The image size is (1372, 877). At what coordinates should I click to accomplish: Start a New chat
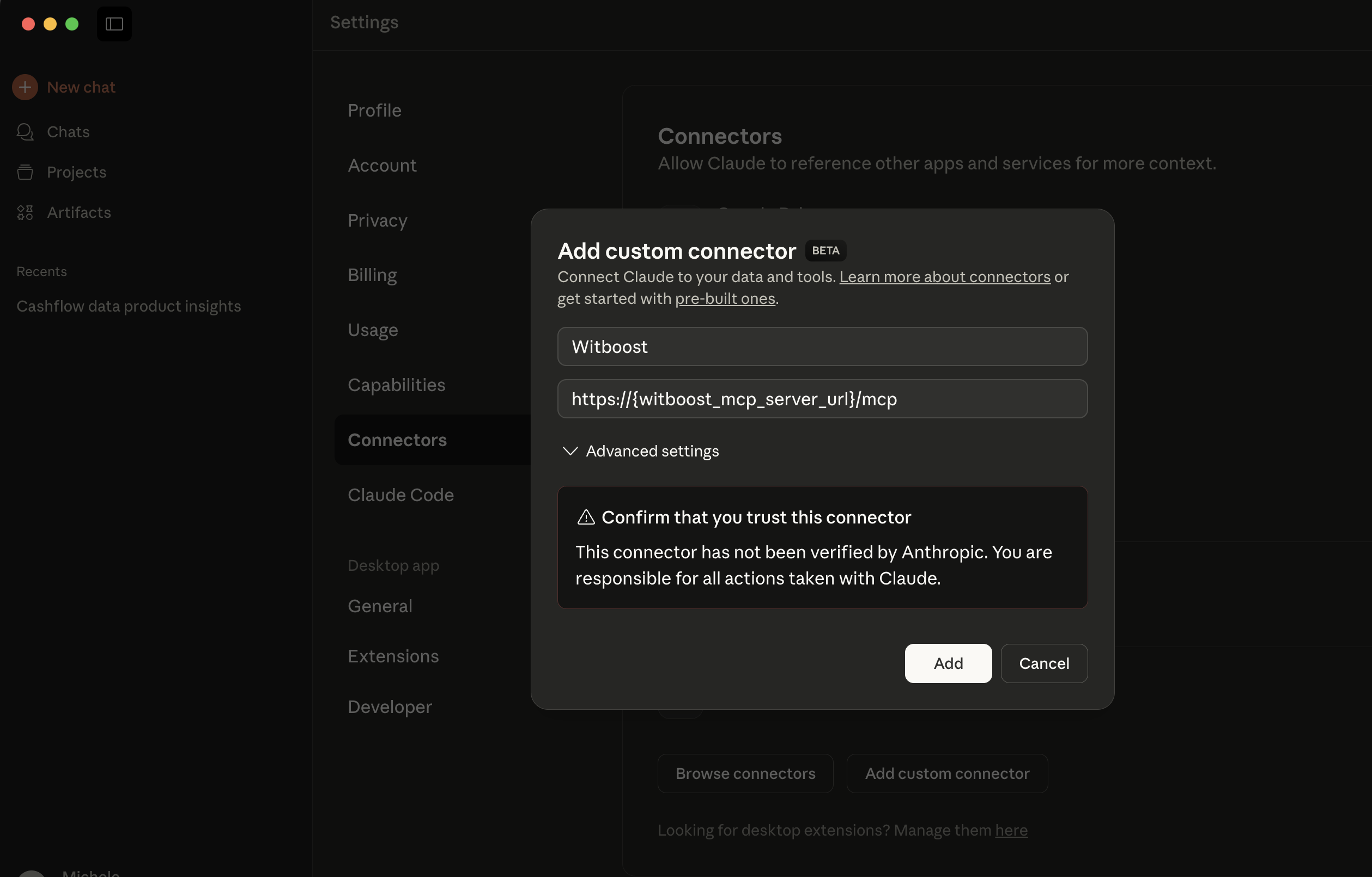click(80, 87)
